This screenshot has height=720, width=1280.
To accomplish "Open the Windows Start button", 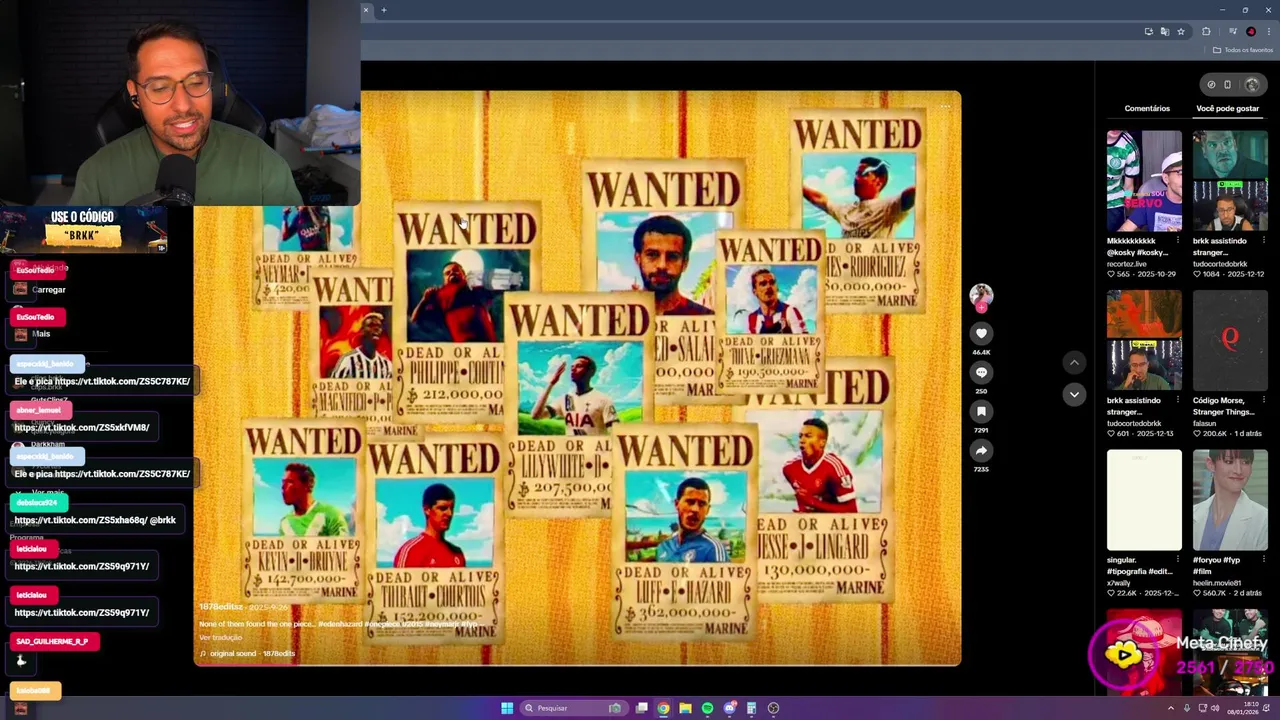I will 507,708.
